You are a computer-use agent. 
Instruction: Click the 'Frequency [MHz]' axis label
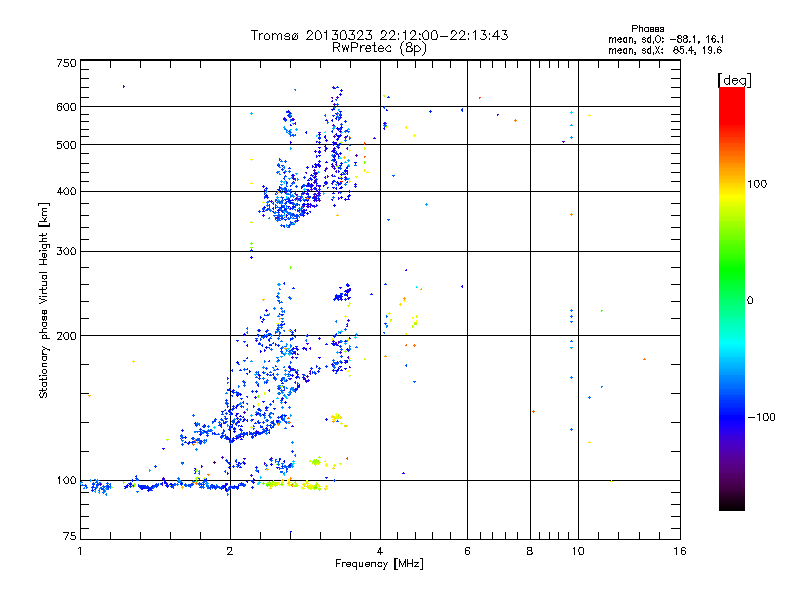tap(379, 564)
